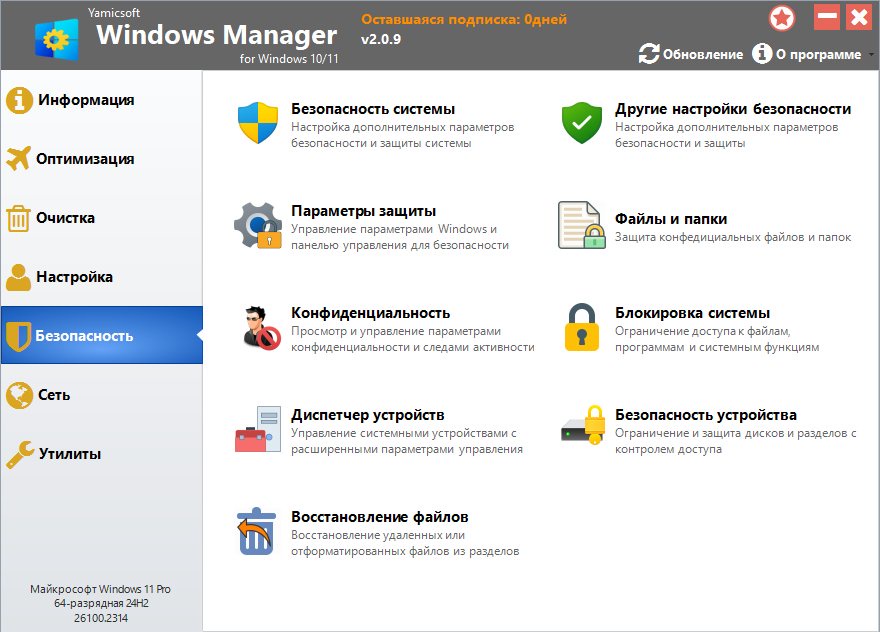Click the Files and Folders document lock icon
This screenshot has height=632, width=880.
point(581,225)
